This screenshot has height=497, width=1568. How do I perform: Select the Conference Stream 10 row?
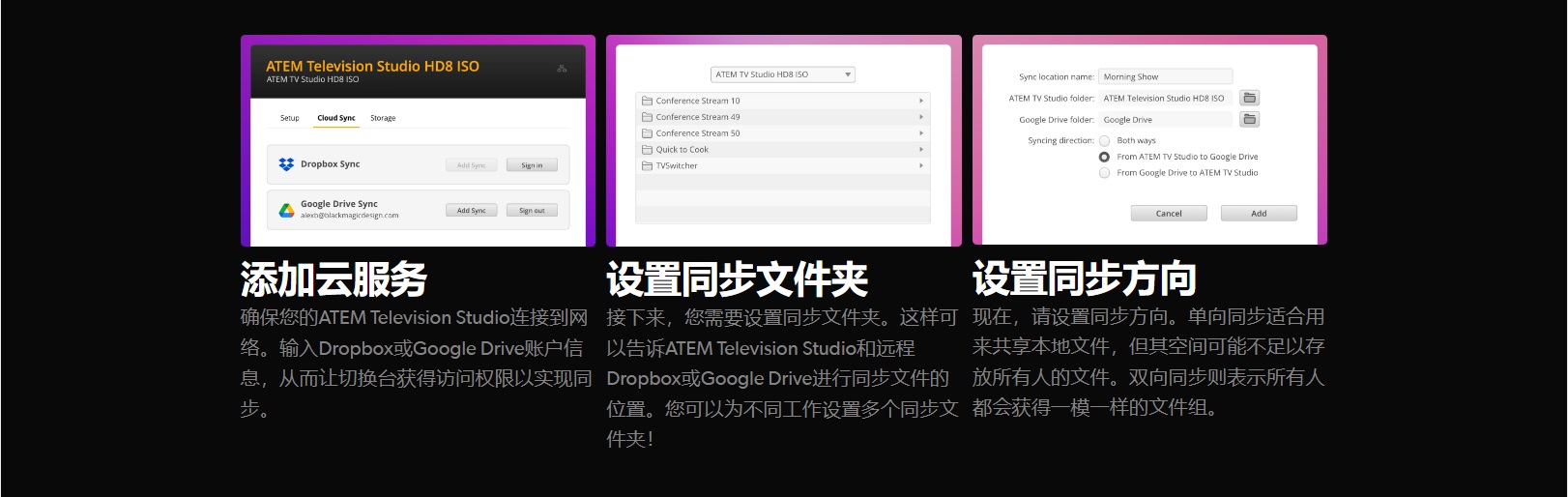click(783, 101)
